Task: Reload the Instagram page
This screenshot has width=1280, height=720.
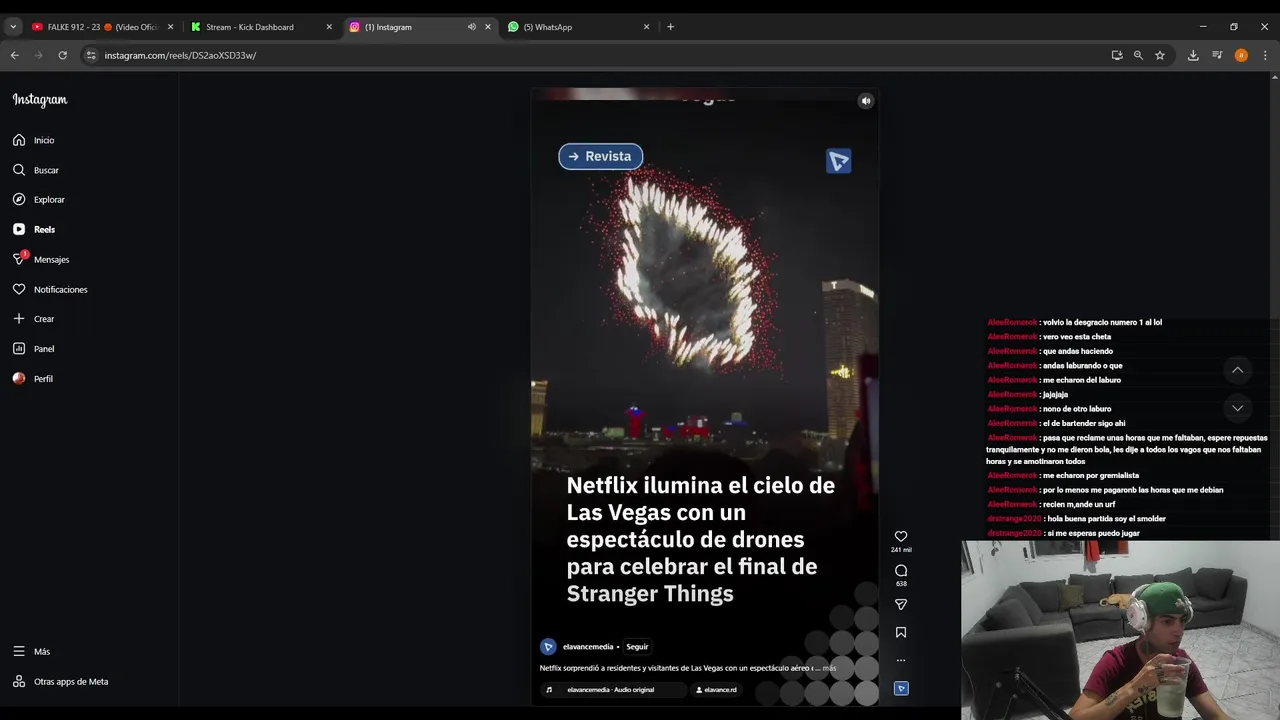Action: [62, 55]
